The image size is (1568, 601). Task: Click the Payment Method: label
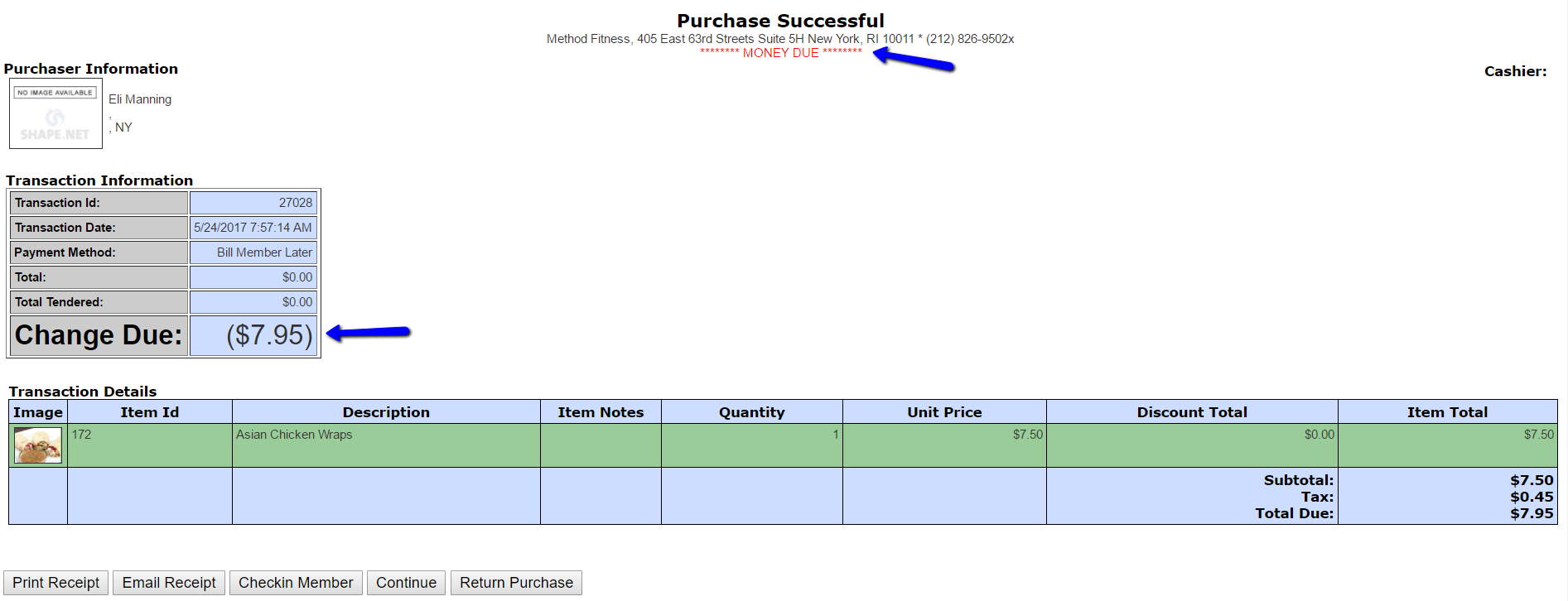65,252
